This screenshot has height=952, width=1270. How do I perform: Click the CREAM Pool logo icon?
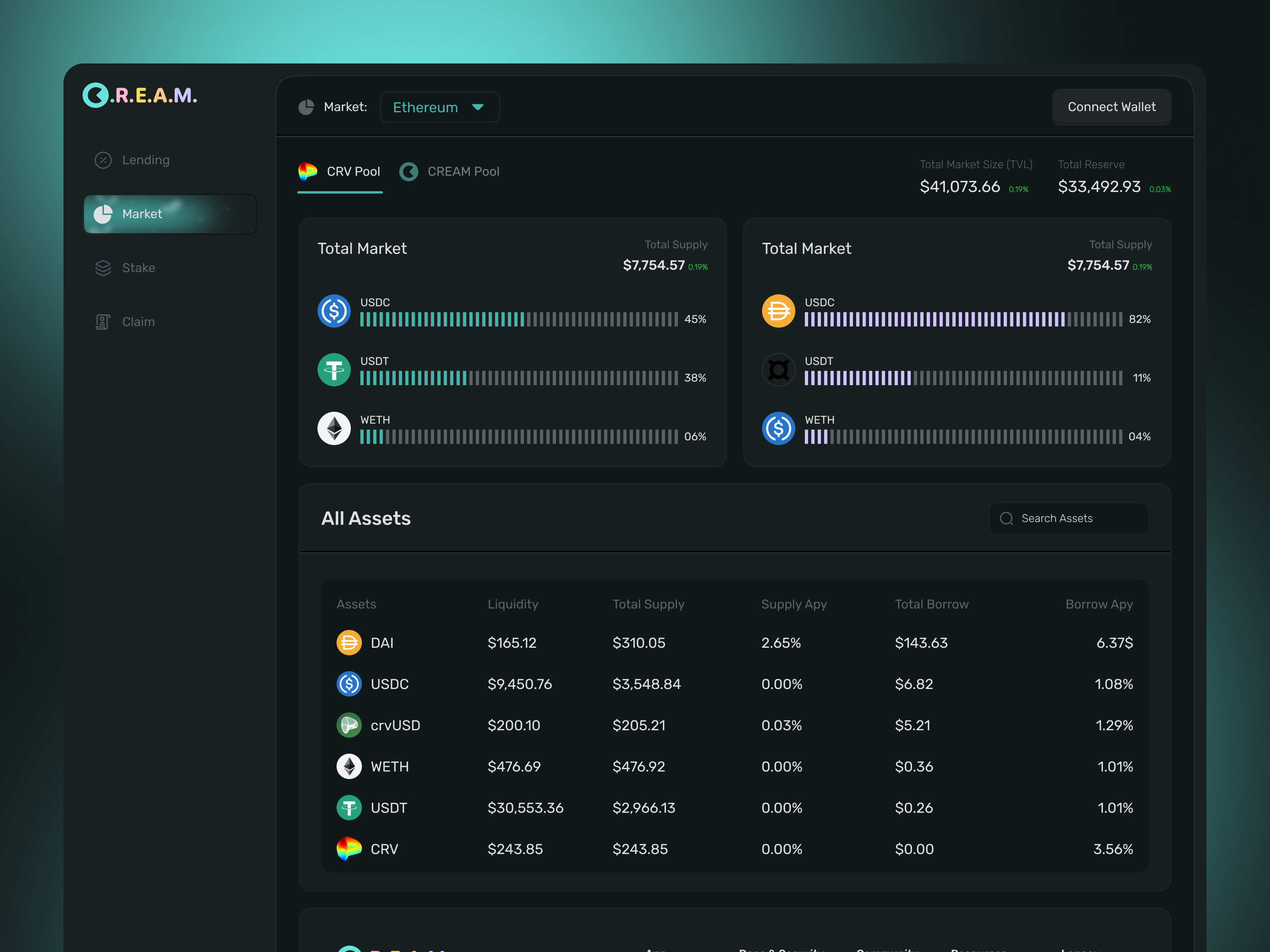[409, 172]
